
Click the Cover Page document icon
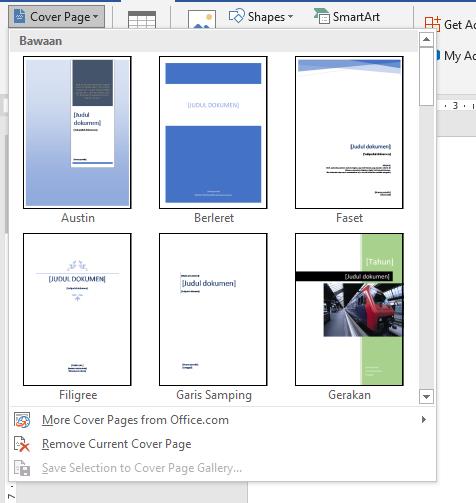pyautogui.click(x=19, y=16)
